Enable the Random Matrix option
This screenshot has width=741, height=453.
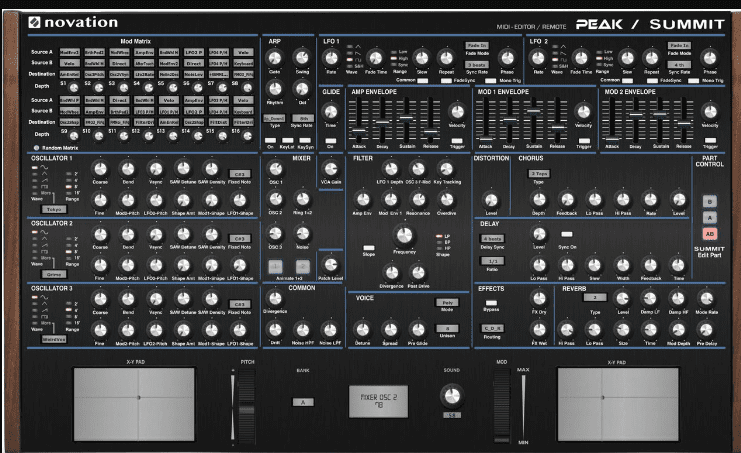36,148
